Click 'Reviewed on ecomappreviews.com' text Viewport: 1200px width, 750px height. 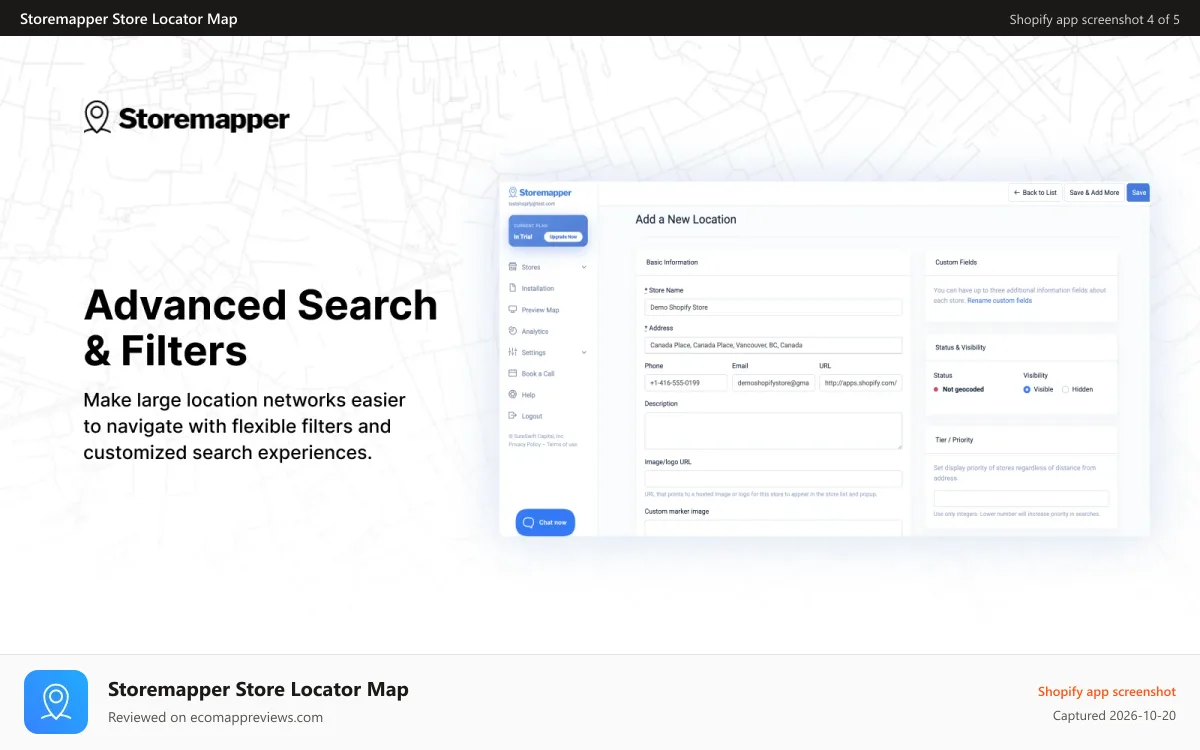[215, 717]
